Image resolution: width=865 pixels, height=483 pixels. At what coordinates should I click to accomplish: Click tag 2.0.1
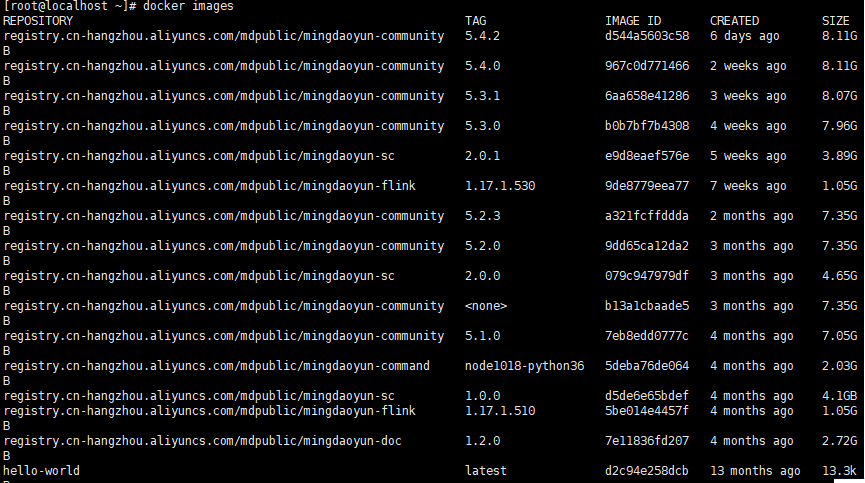pyautogui.click(x=482, y=156)
